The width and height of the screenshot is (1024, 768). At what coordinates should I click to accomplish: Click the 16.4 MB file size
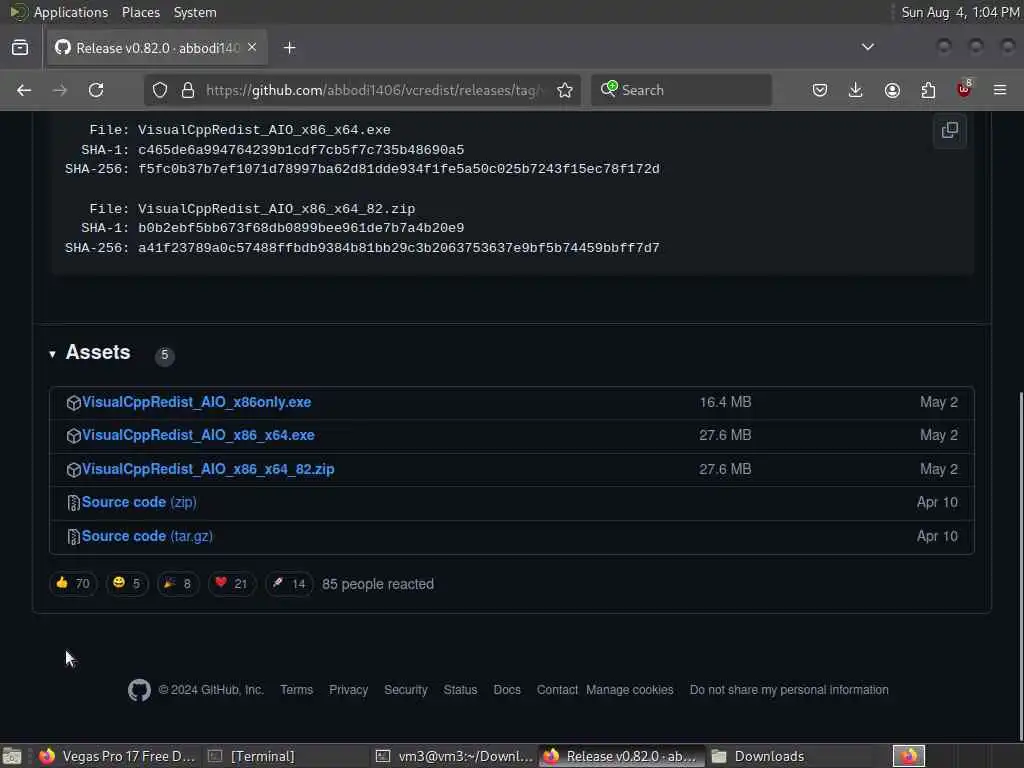(x=725, y=402)
